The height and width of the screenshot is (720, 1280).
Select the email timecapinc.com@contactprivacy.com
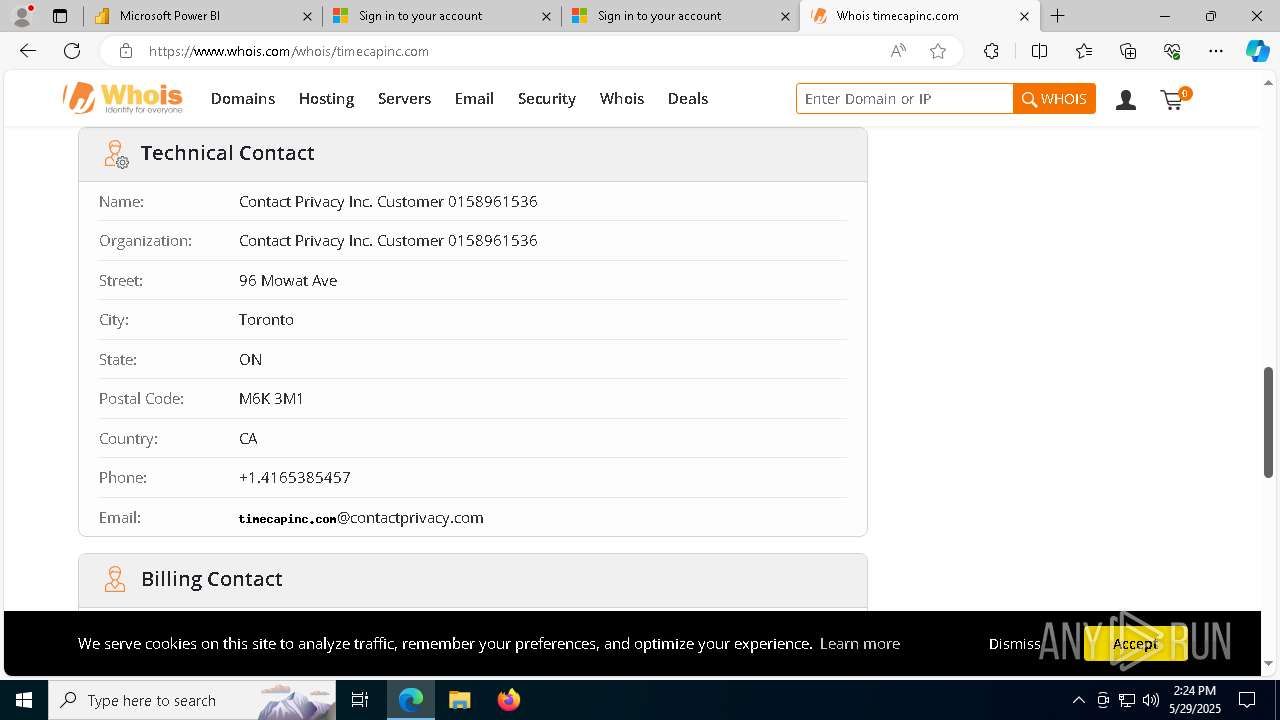(x=361, y=518)
